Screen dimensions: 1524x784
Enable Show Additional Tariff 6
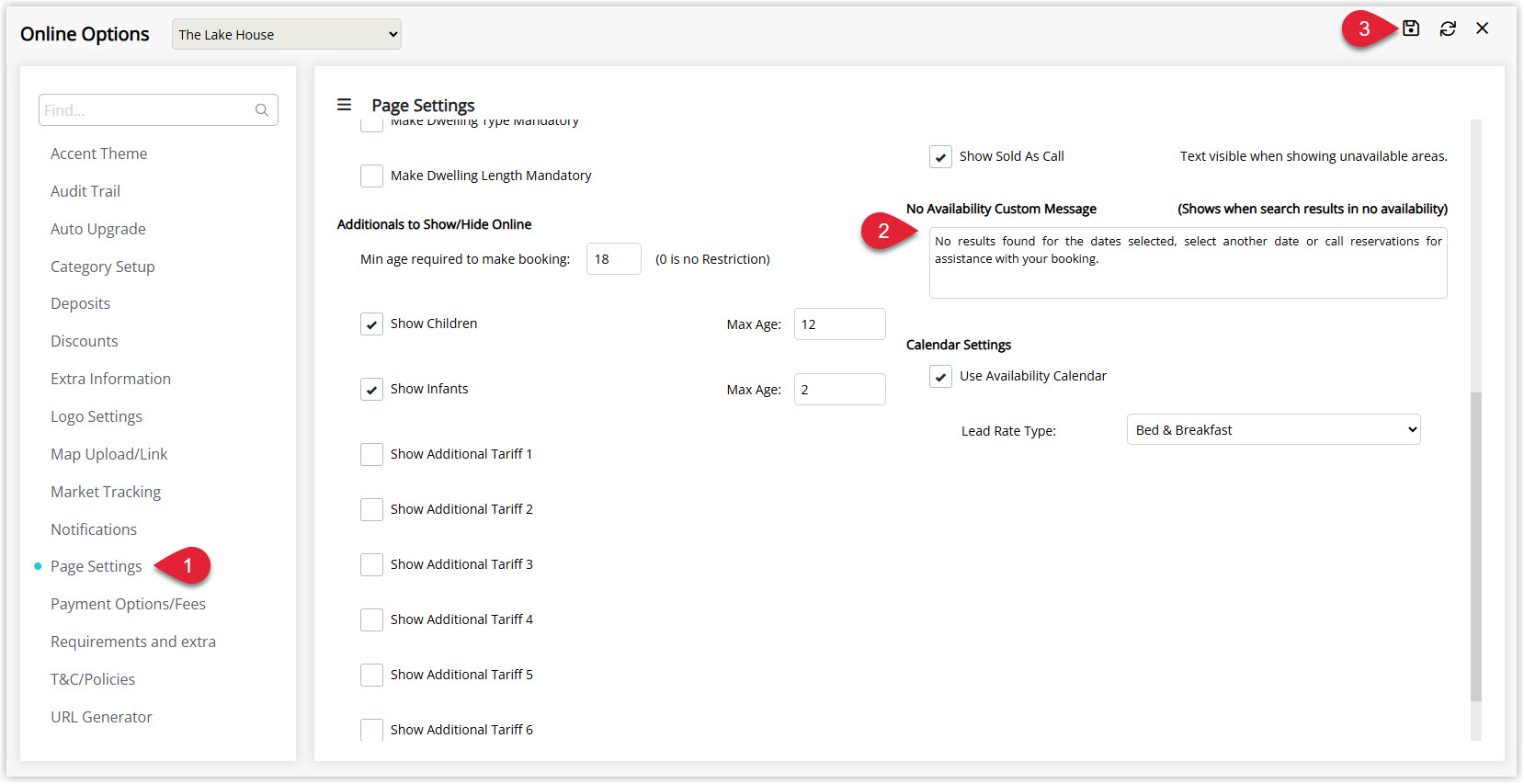pyautogui.click(x=371, y=730)
